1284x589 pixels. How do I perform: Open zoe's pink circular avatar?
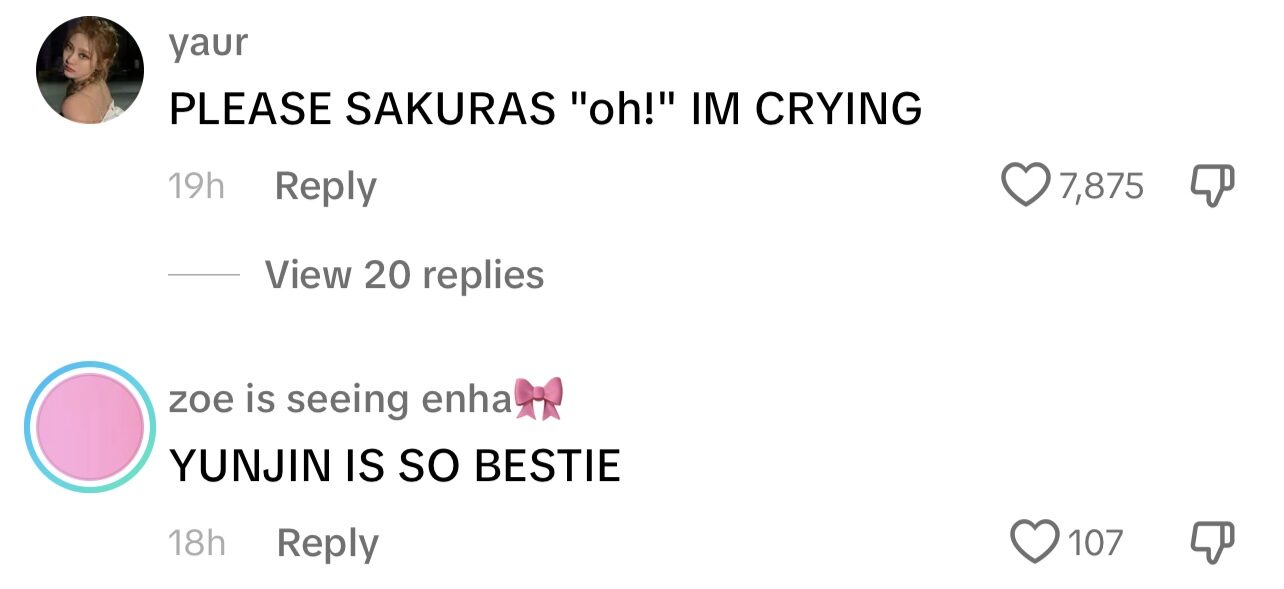point(90,427)
